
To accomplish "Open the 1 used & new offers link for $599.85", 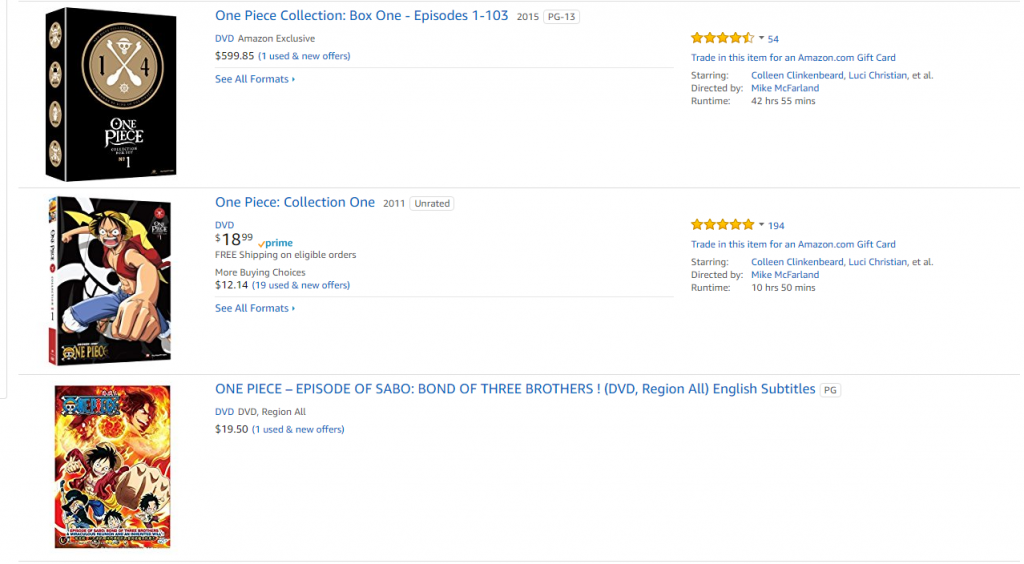I will (x=304, y=56).
